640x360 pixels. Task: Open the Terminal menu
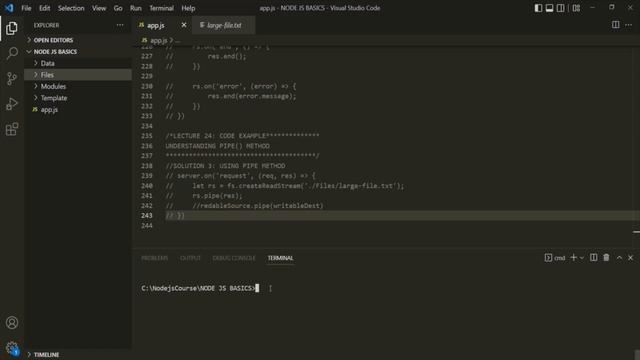click(x=161, y=8)
